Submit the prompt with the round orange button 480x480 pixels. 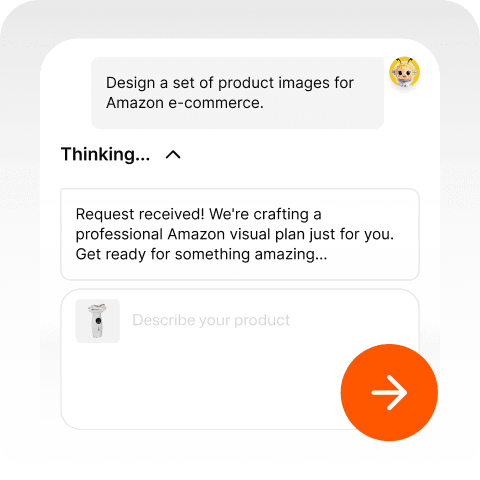(x=389, y=392)
